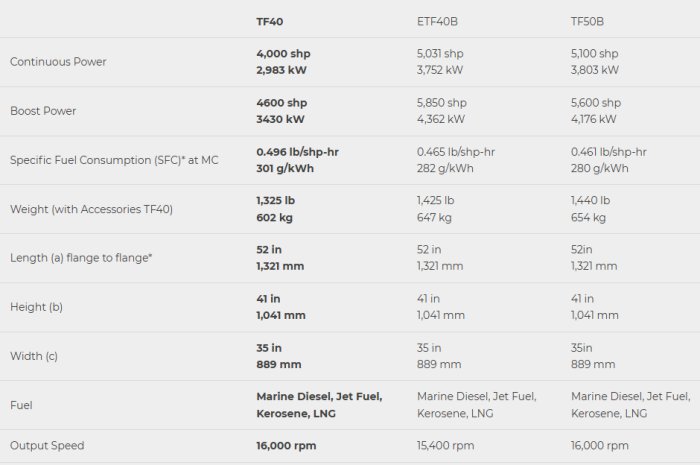Click the Length (a) flange to flange label

[81, 258]
